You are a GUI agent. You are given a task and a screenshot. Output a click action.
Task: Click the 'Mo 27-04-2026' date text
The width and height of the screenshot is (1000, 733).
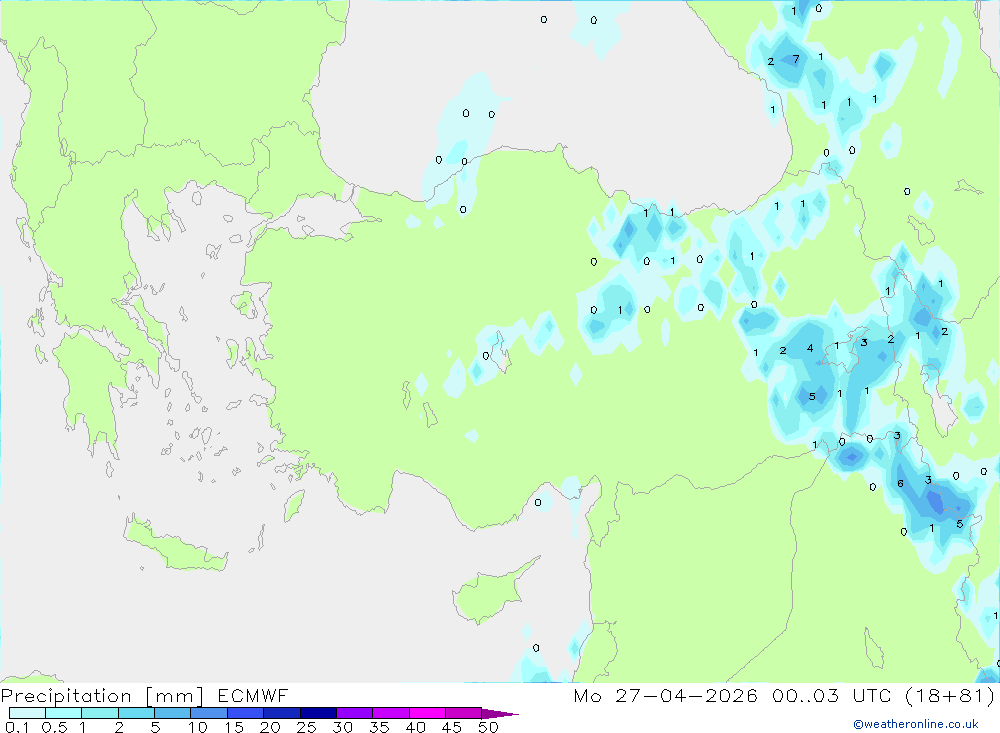(666, 695)
